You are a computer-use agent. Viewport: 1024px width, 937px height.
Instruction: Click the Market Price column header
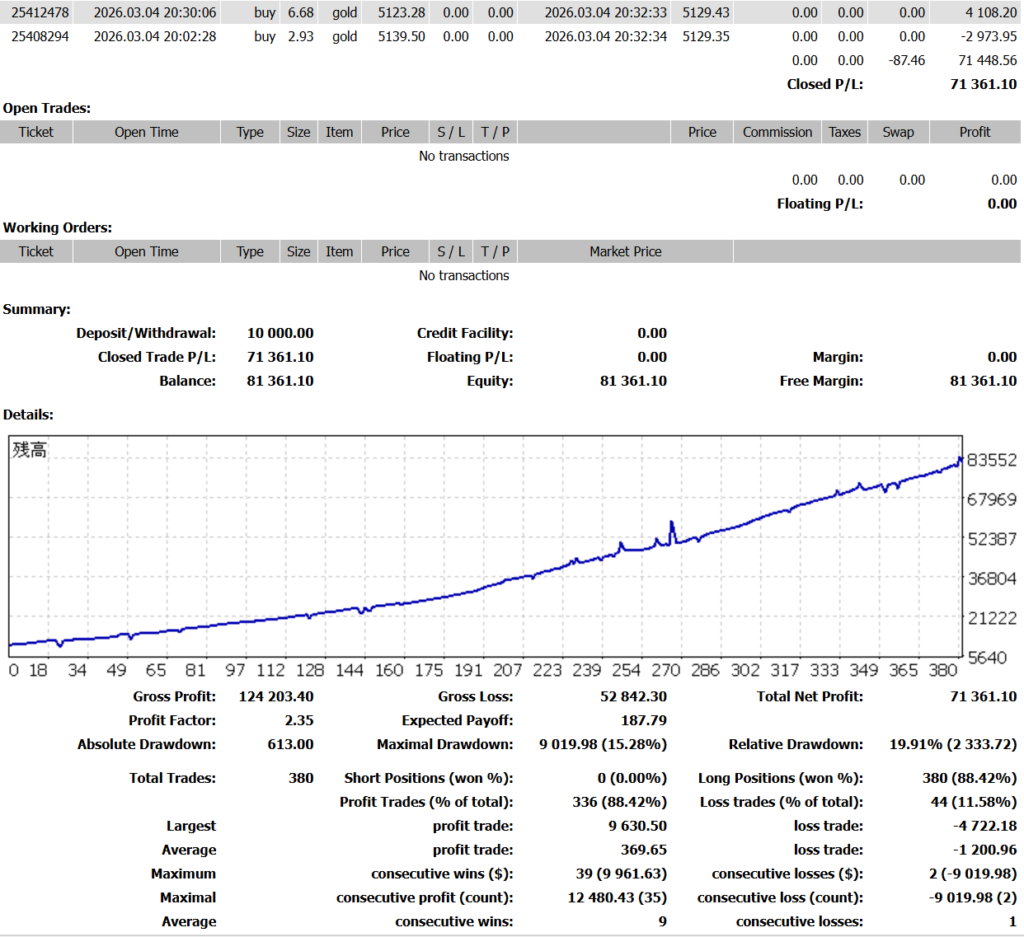(x=625, y=251)
